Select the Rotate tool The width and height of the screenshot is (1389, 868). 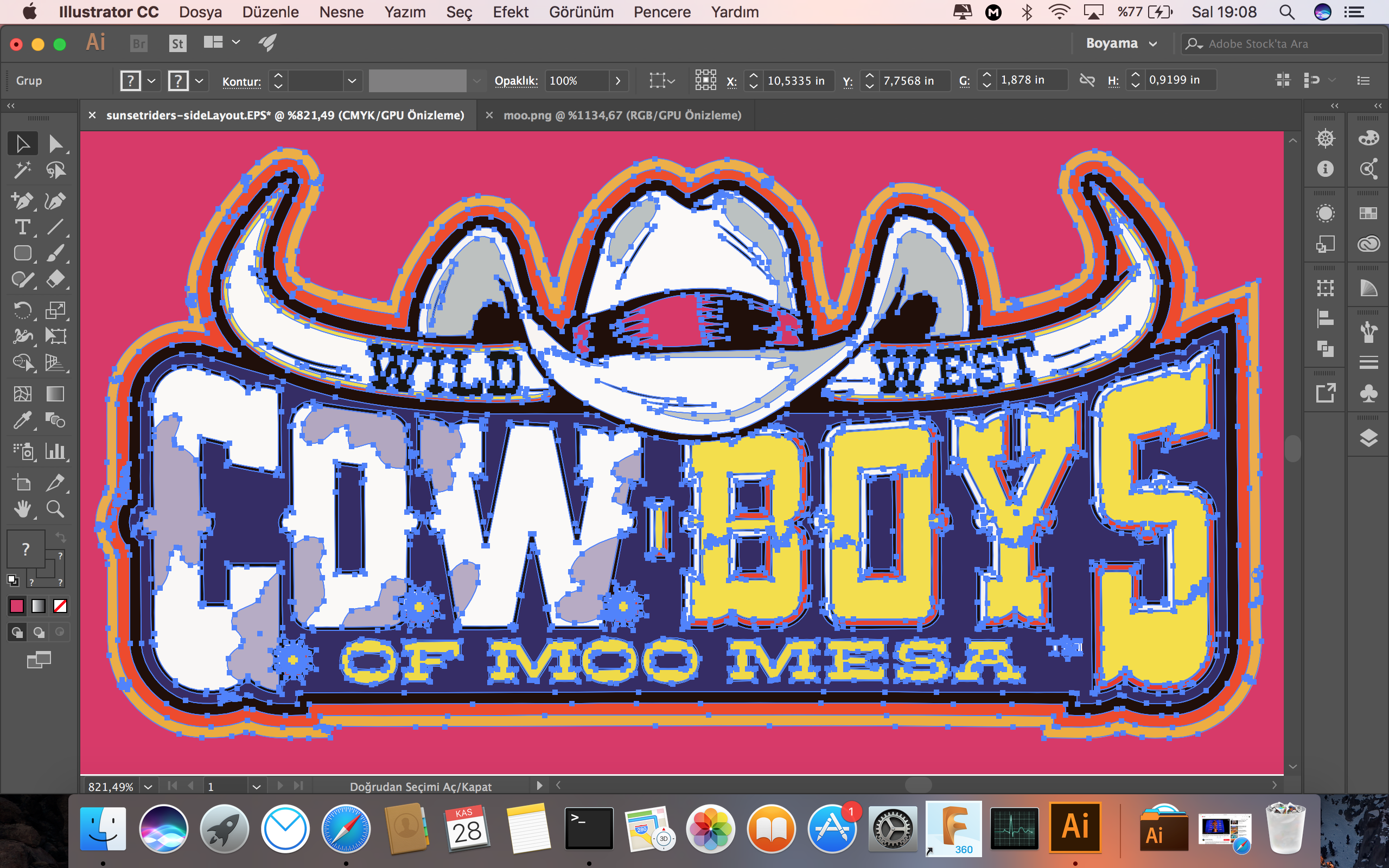point(23,310)
